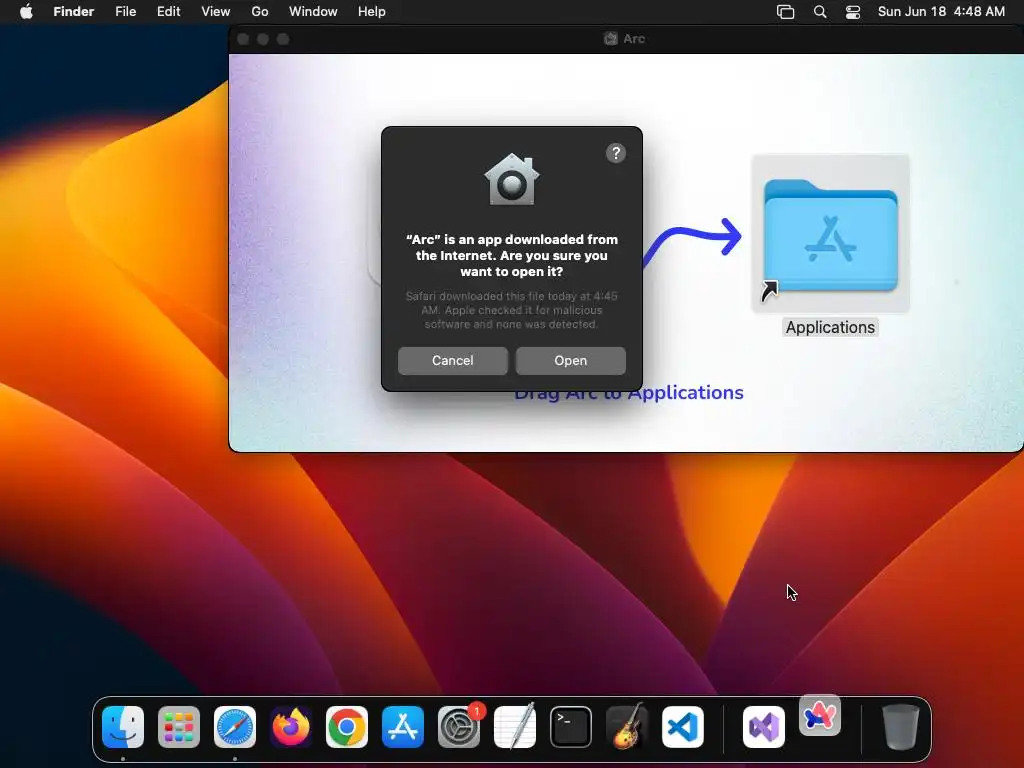Close the Arc disk image window
This screenshot has height=768, width=1024.
tap(243, 39)
